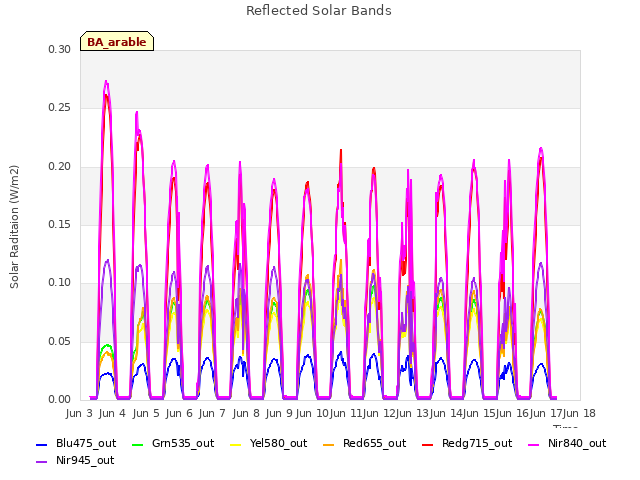
Task: Click the Jun 8 x-axis date label
Action: pos(246,413)
